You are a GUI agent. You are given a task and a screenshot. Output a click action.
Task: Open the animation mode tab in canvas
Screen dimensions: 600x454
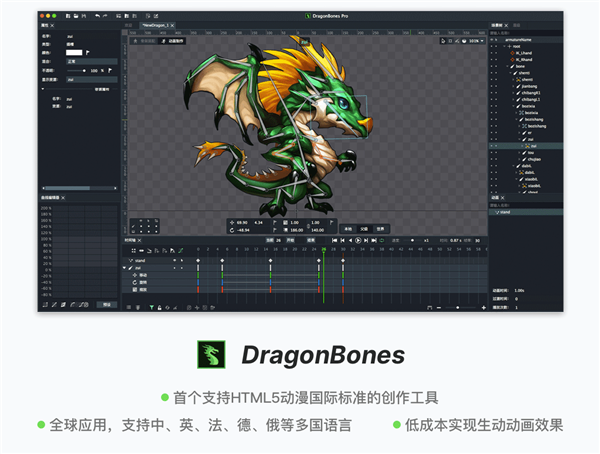tap(172, 41)
